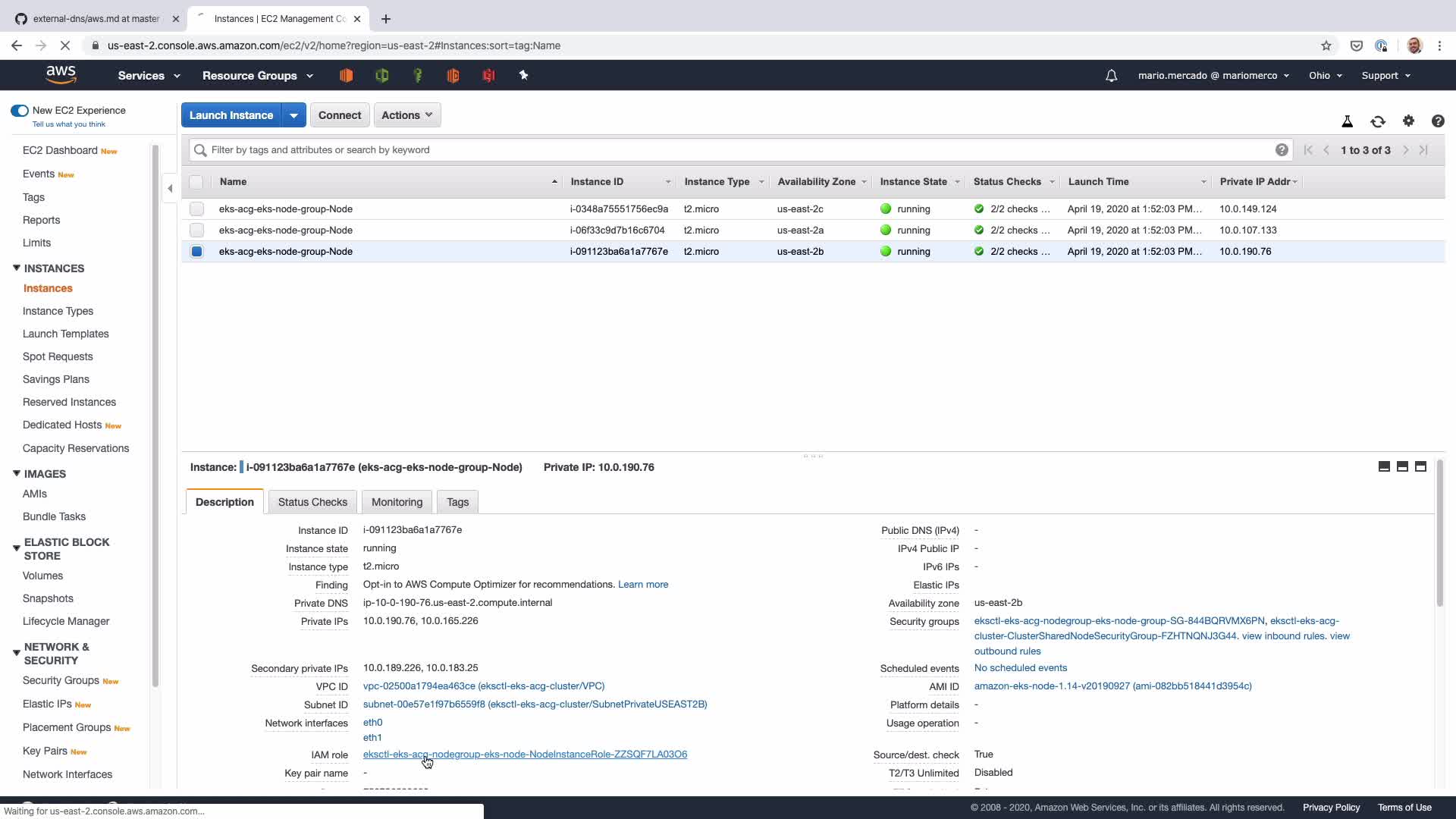Open the notifications bell icon

point(1111,76)
